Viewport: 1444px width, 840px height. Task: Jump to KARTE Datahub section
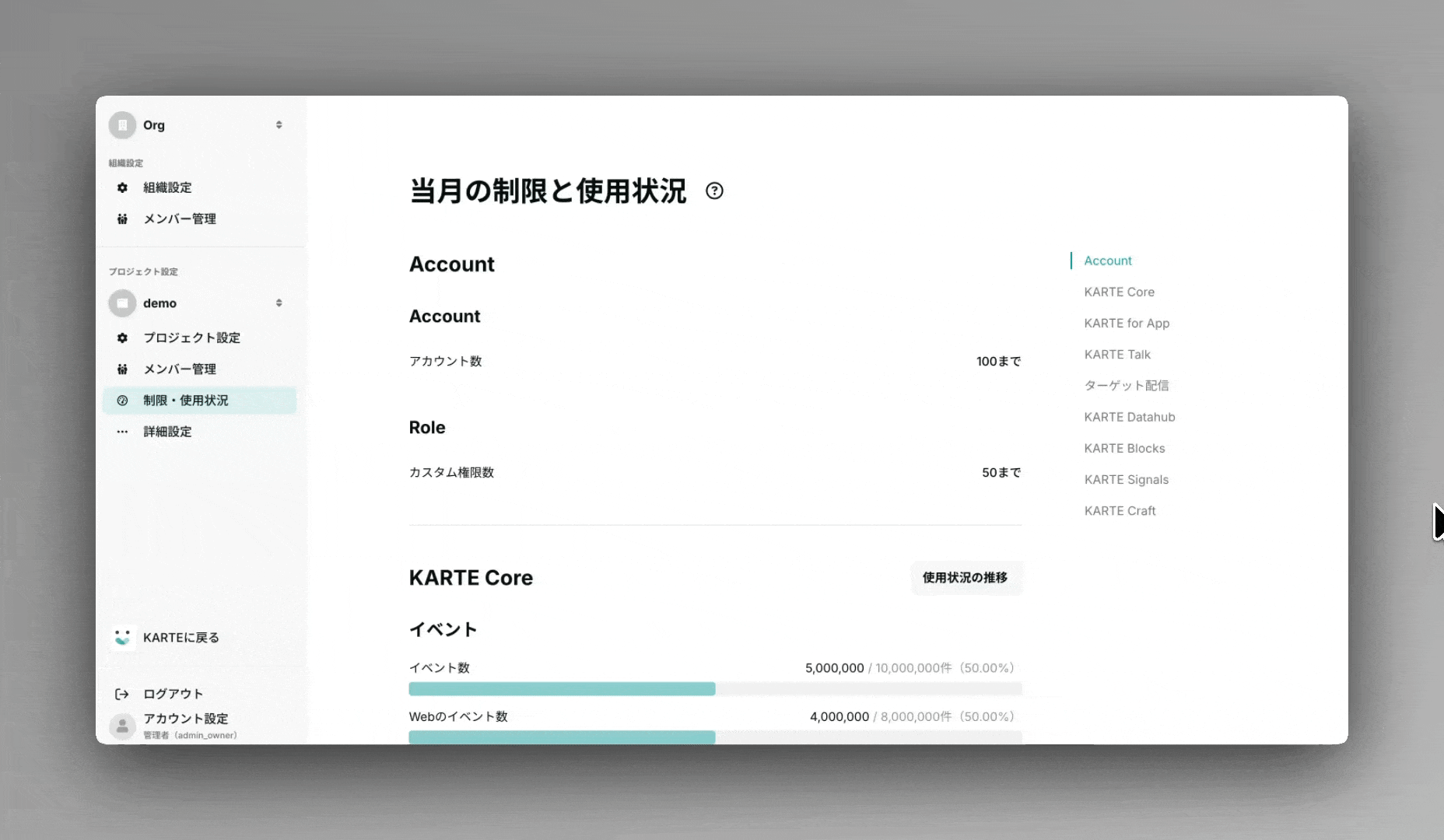click(x=1130, y=417)
